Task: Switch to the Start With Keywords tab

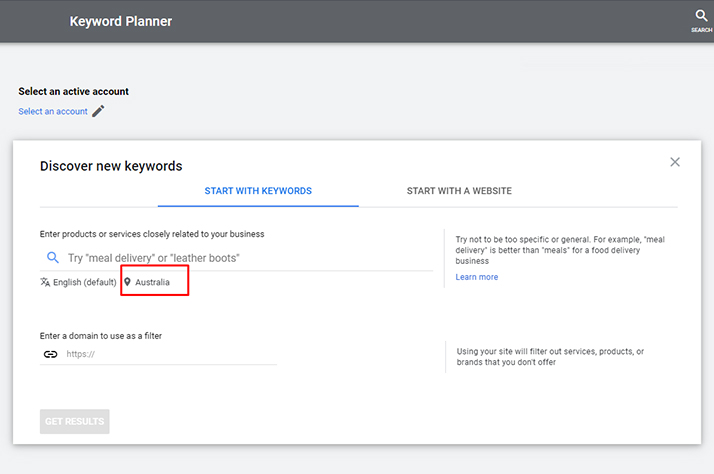Action: pos(258,191)
